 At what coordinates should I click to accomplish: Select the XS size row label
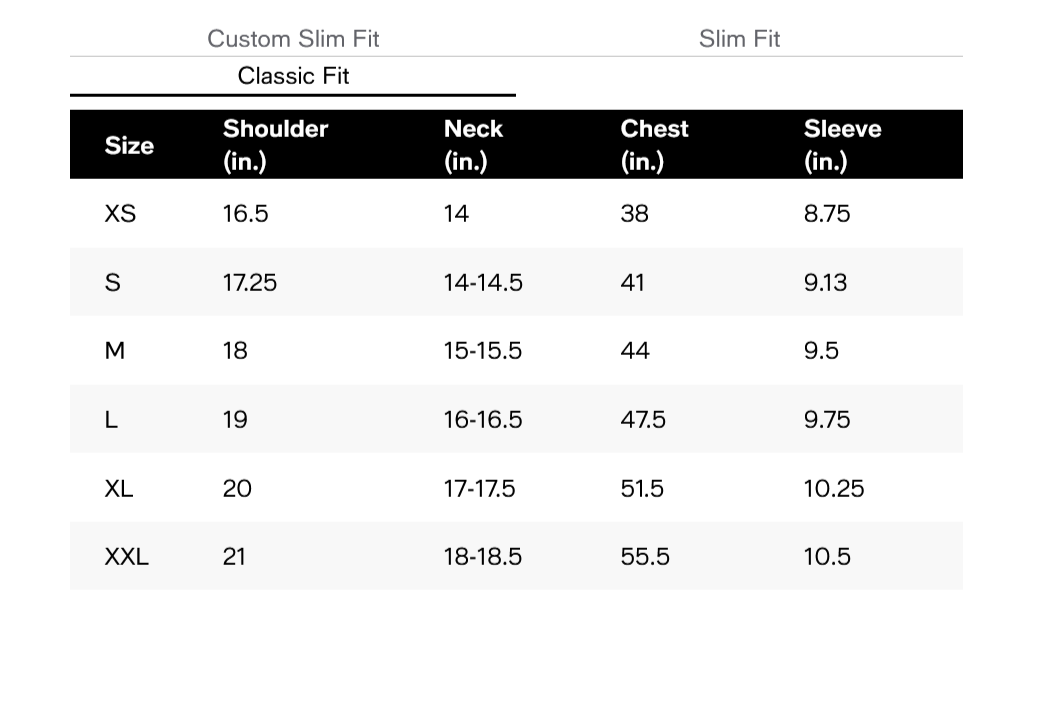[x=120, y=214]
